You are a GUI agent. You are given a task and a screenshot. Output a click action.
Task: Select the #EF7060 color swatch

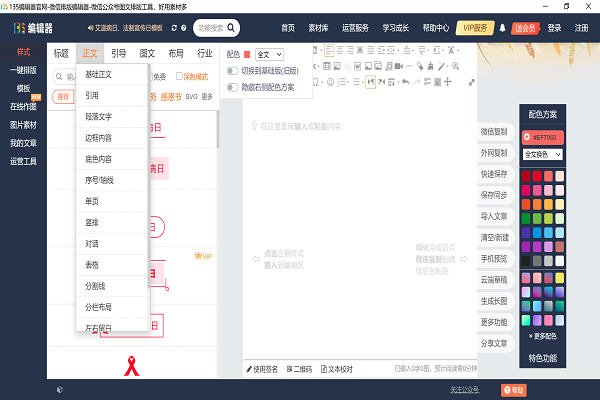pyautogui.click(x=543, y=137)
